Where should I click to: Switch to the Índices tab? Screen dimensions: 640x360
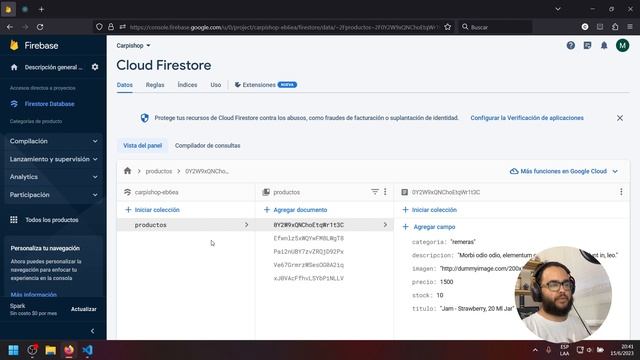point(187,85)
